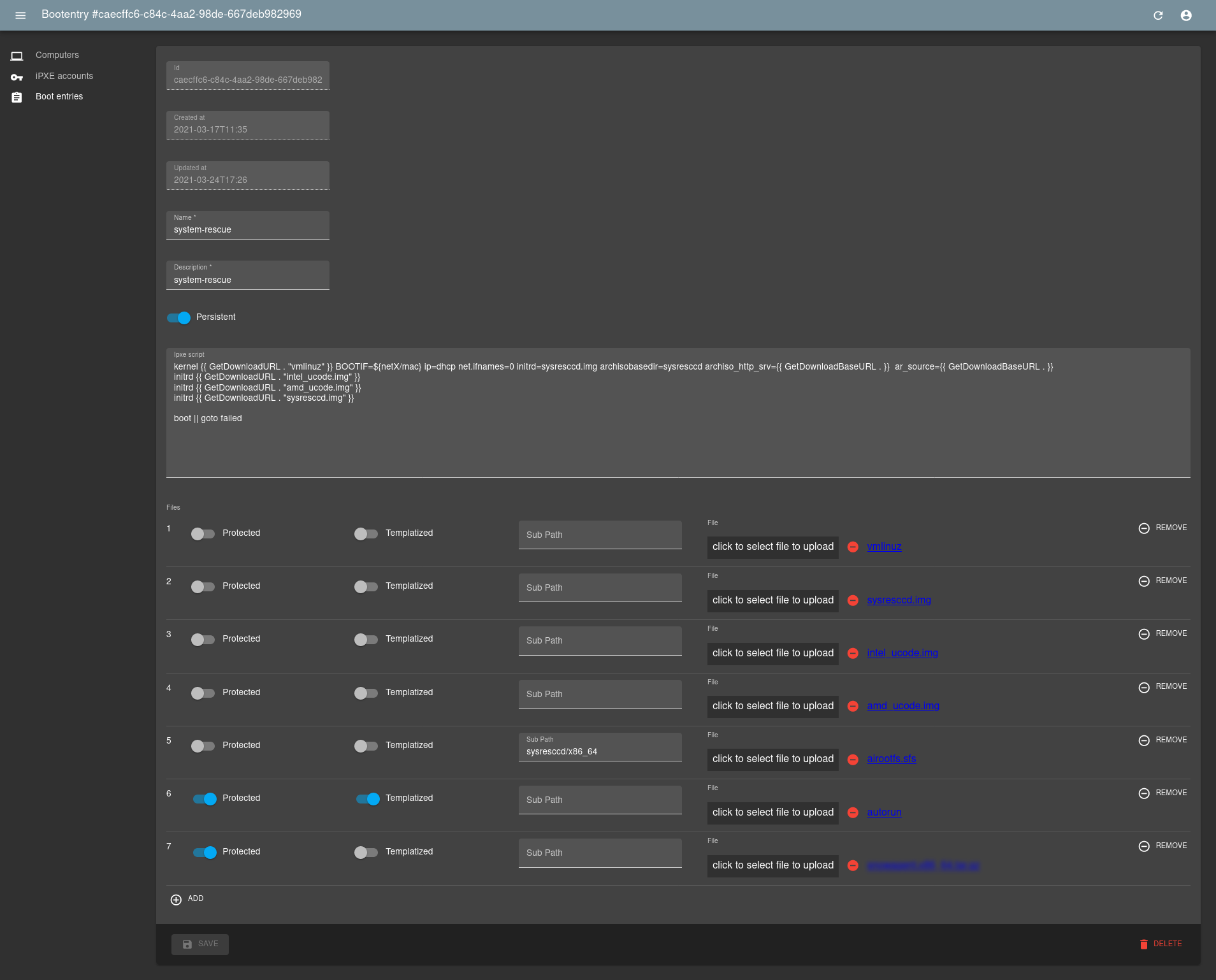The width and height of the screenshot is (1216, 980).
Task: Click the Id field
Action: pyautogui.click(x=248, y=75)
